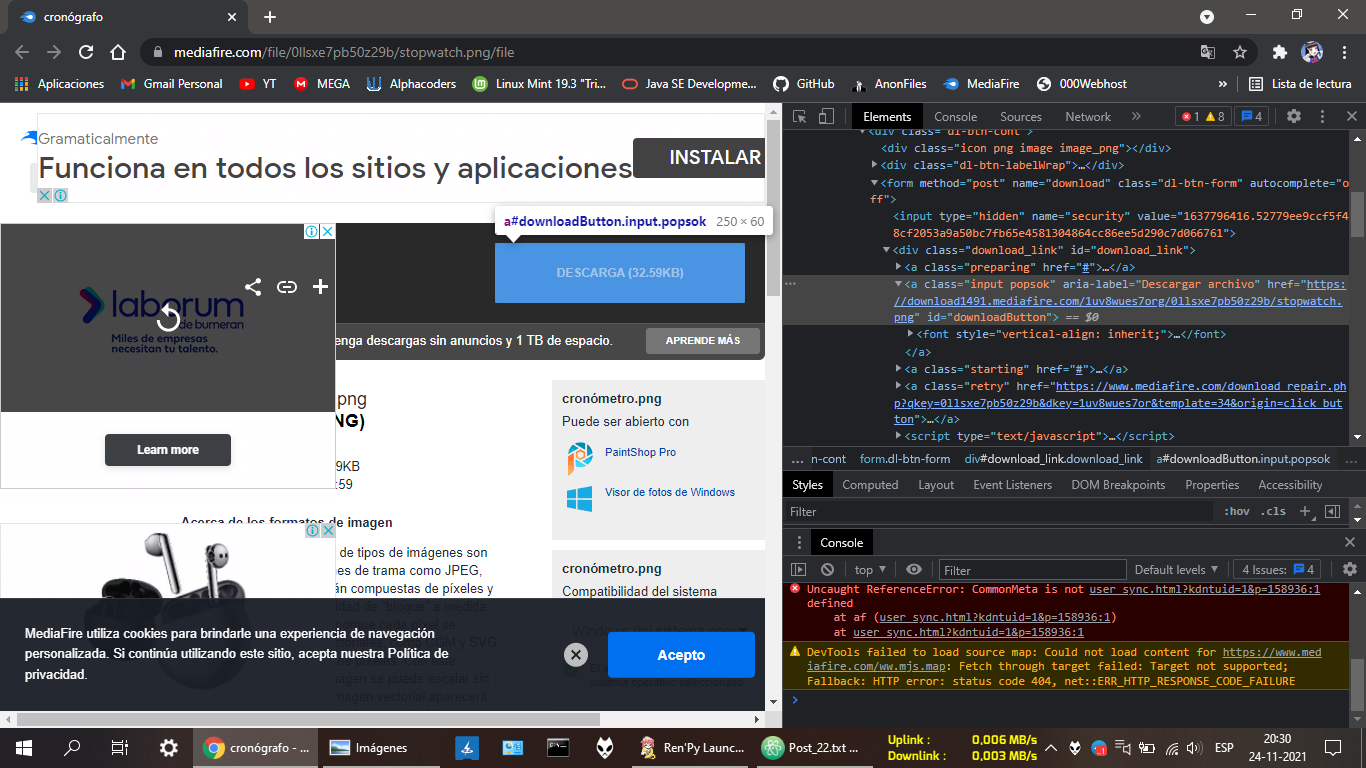Viewport: 1366px width, 768px height.
Task: Accept cookies with the Acepto button
Action: 681,655
